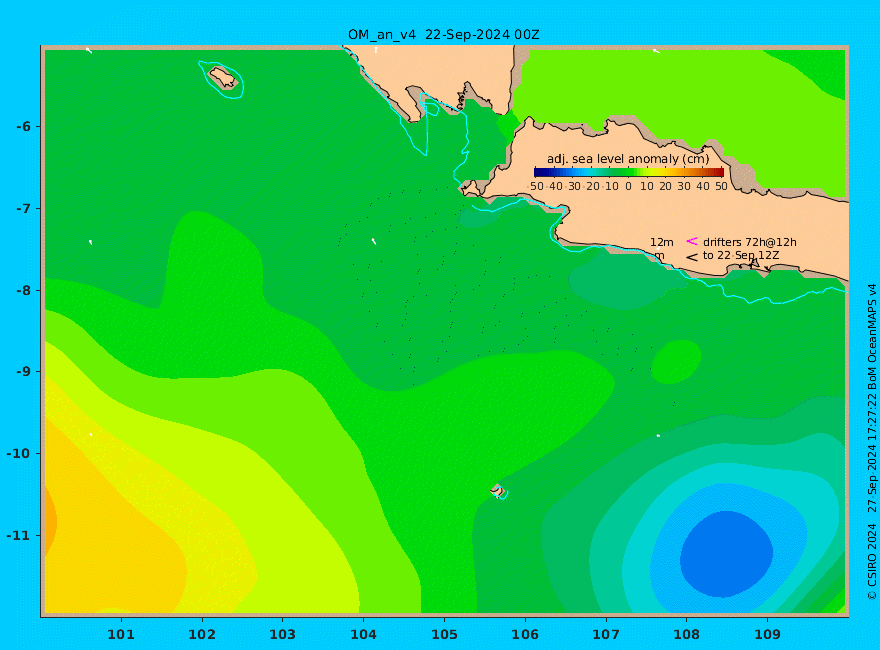The height and width of the screenshot is (650, 880).
Task: Click longitude label 108 on x-axis
Action: pyautogui.click(x=686, y=635)
